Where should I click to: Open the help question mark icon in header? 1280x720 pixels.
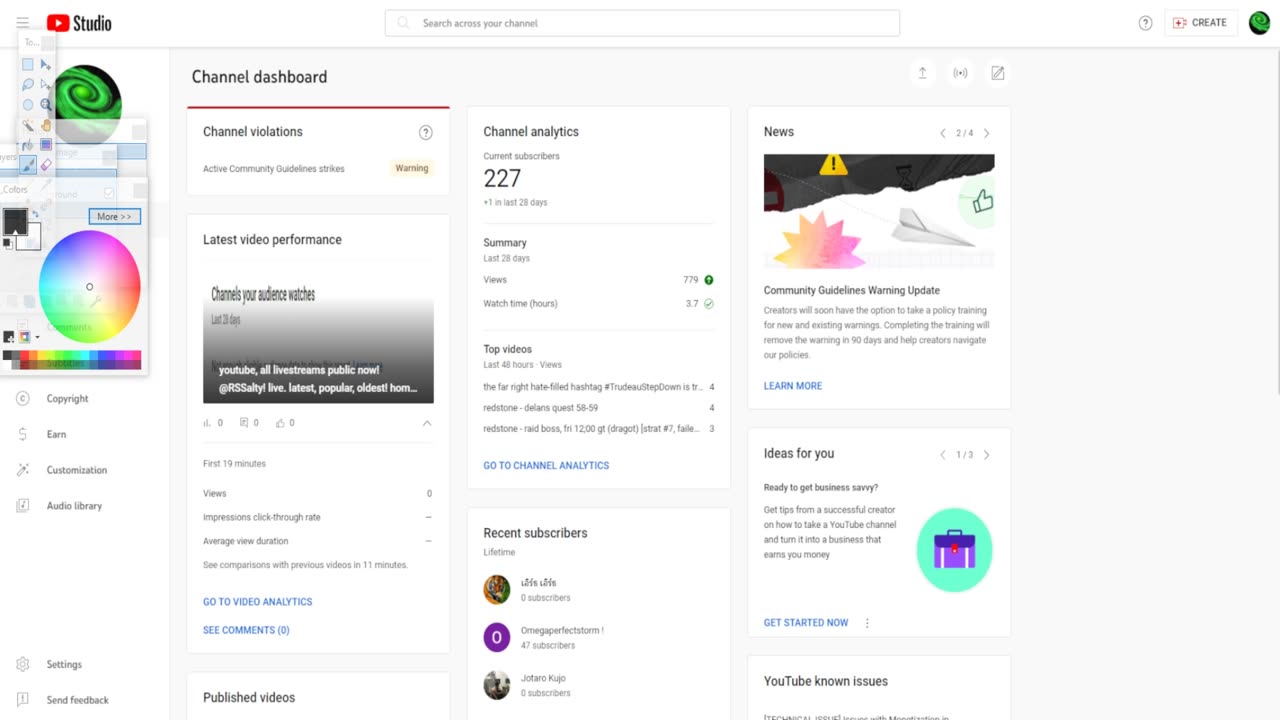pos(1145,23)
